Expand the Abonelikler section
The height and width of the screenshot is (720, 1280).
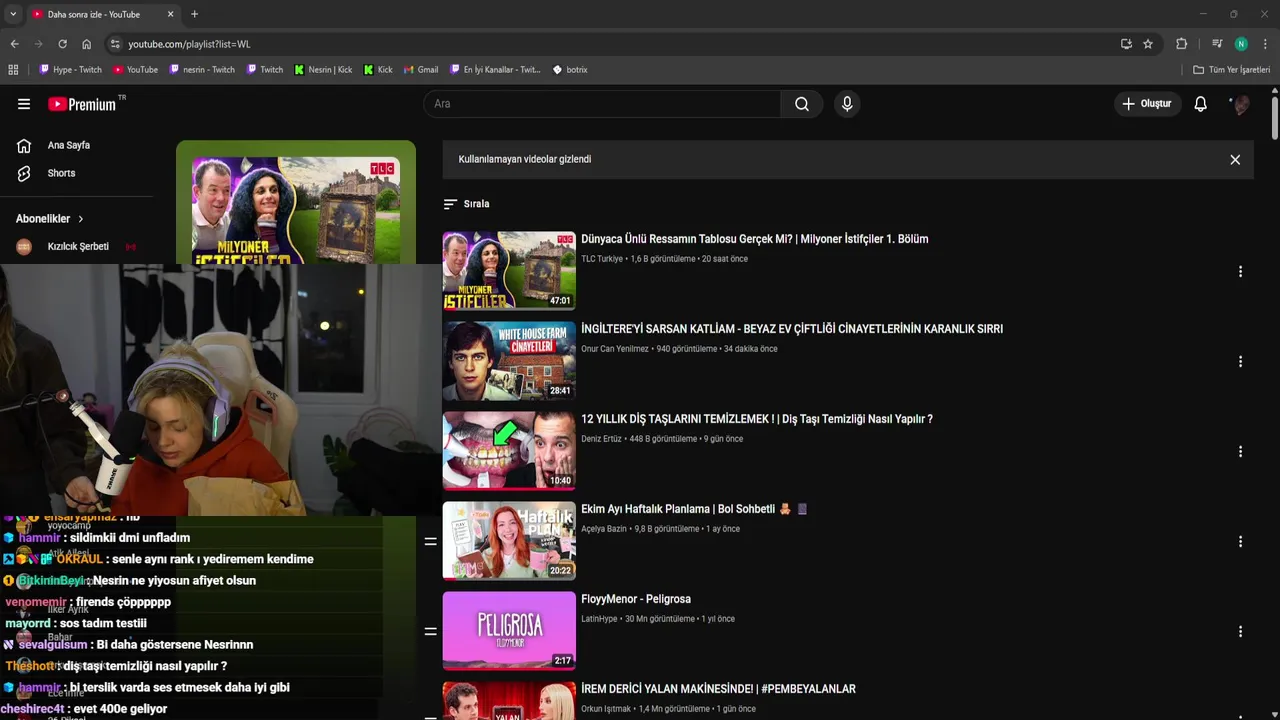(50, 219)
